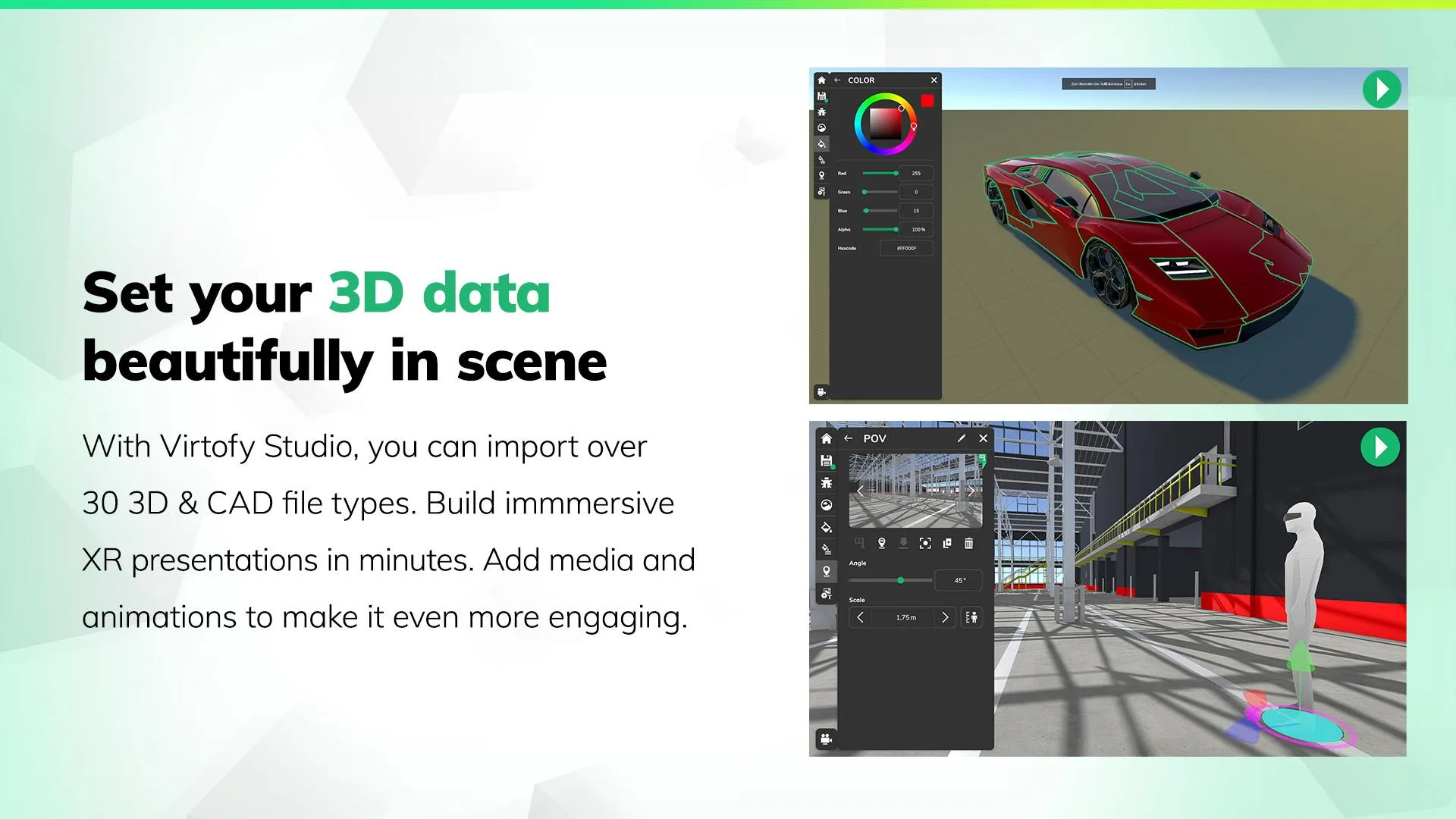
Task: Click the pencil edit icon in the POV header
Action: 961,438
